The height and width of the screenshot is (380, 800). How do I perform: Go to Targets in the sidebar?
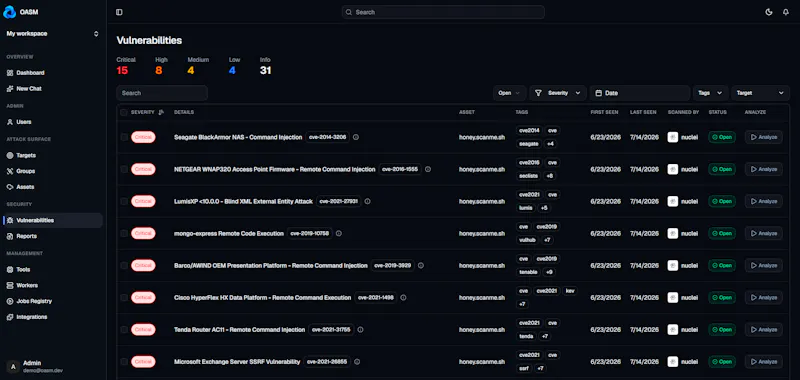[53, 156]
